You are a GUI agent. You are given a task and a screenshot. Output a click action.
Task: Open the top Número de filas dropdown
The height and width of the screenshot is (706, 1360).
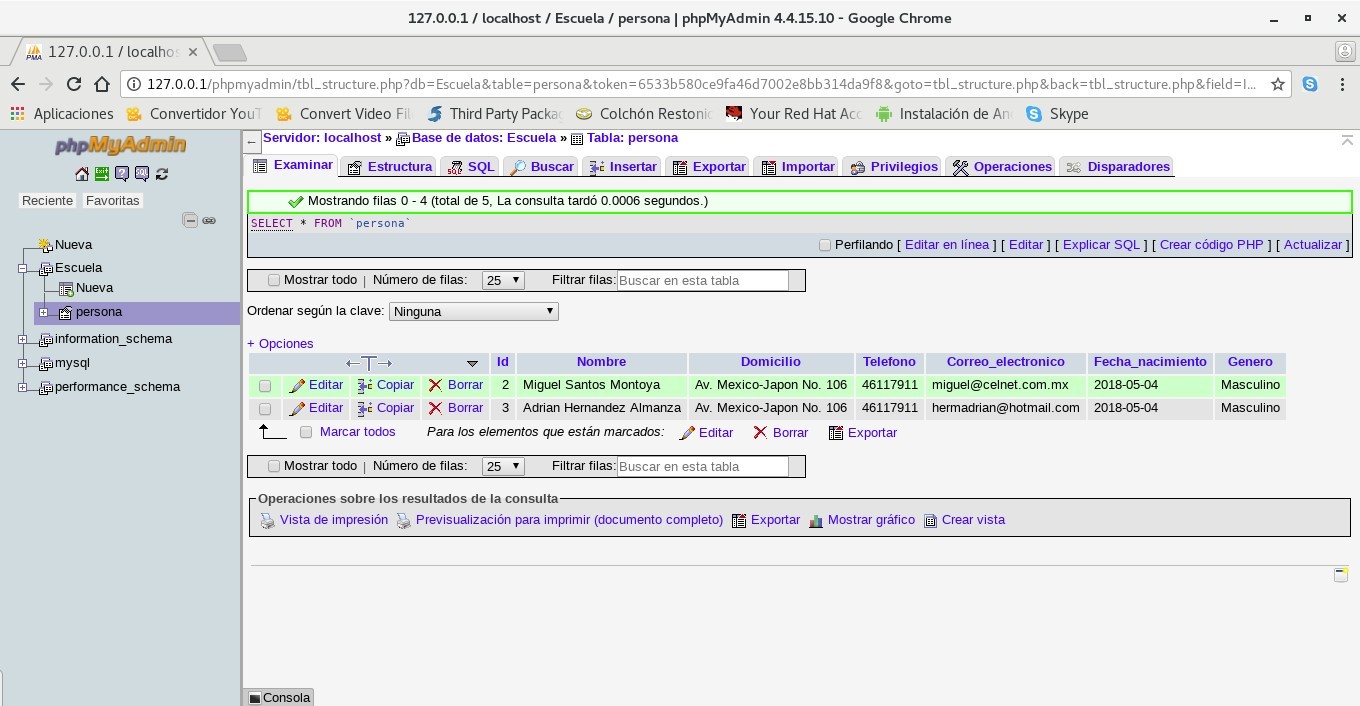click(503, 281)
